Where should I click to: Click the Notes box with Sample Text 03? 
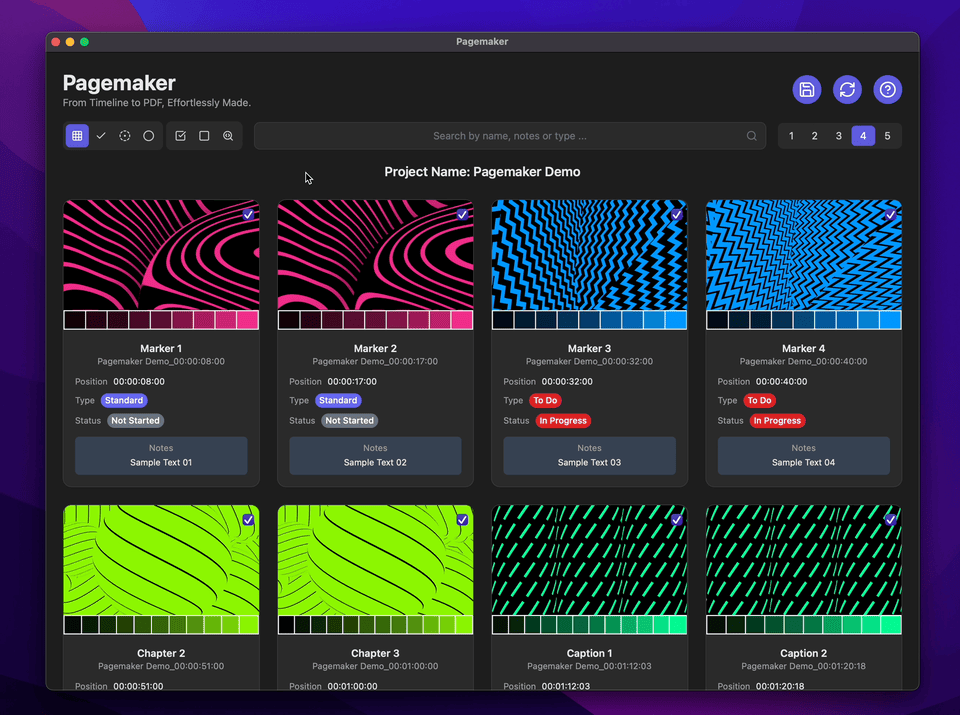pos(590,455)
